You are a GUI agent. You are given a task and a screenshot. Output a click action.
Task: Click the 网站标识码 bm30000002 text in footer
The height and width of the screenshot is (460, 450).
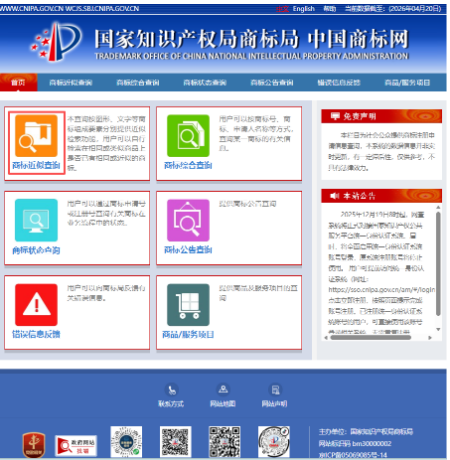(x=355, y=444)
